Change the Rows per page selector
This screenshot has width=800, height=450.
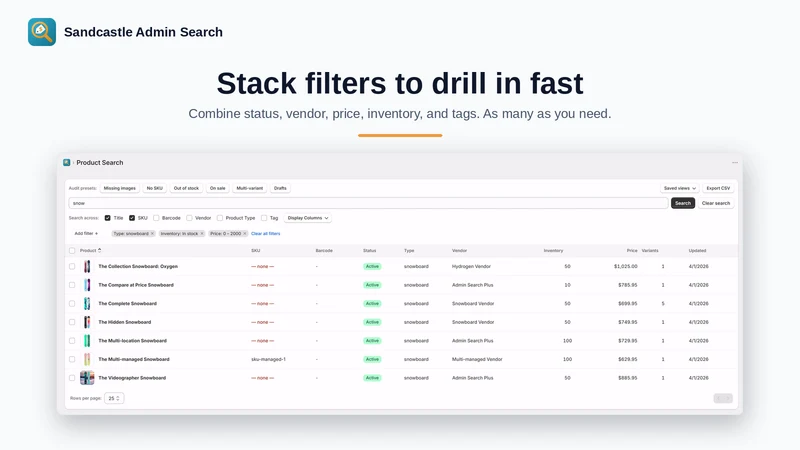(x=114, y=398)
